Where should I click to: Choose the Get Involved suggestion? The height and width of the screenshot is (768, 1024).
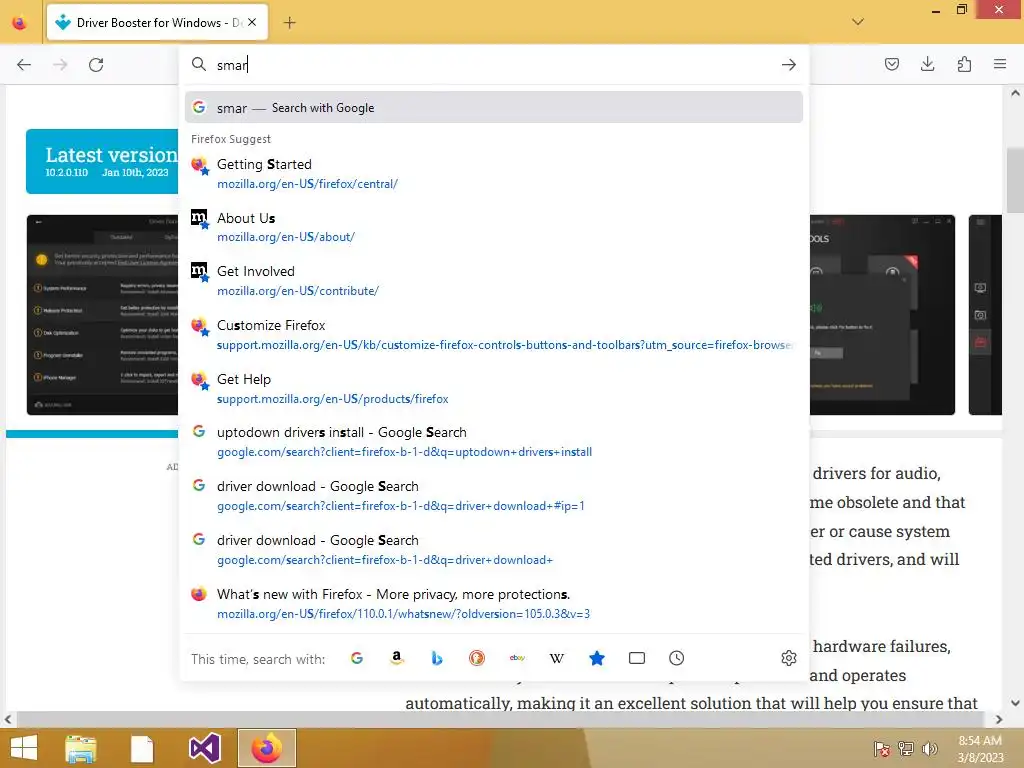pyautogui.click(x=494, y=281)
